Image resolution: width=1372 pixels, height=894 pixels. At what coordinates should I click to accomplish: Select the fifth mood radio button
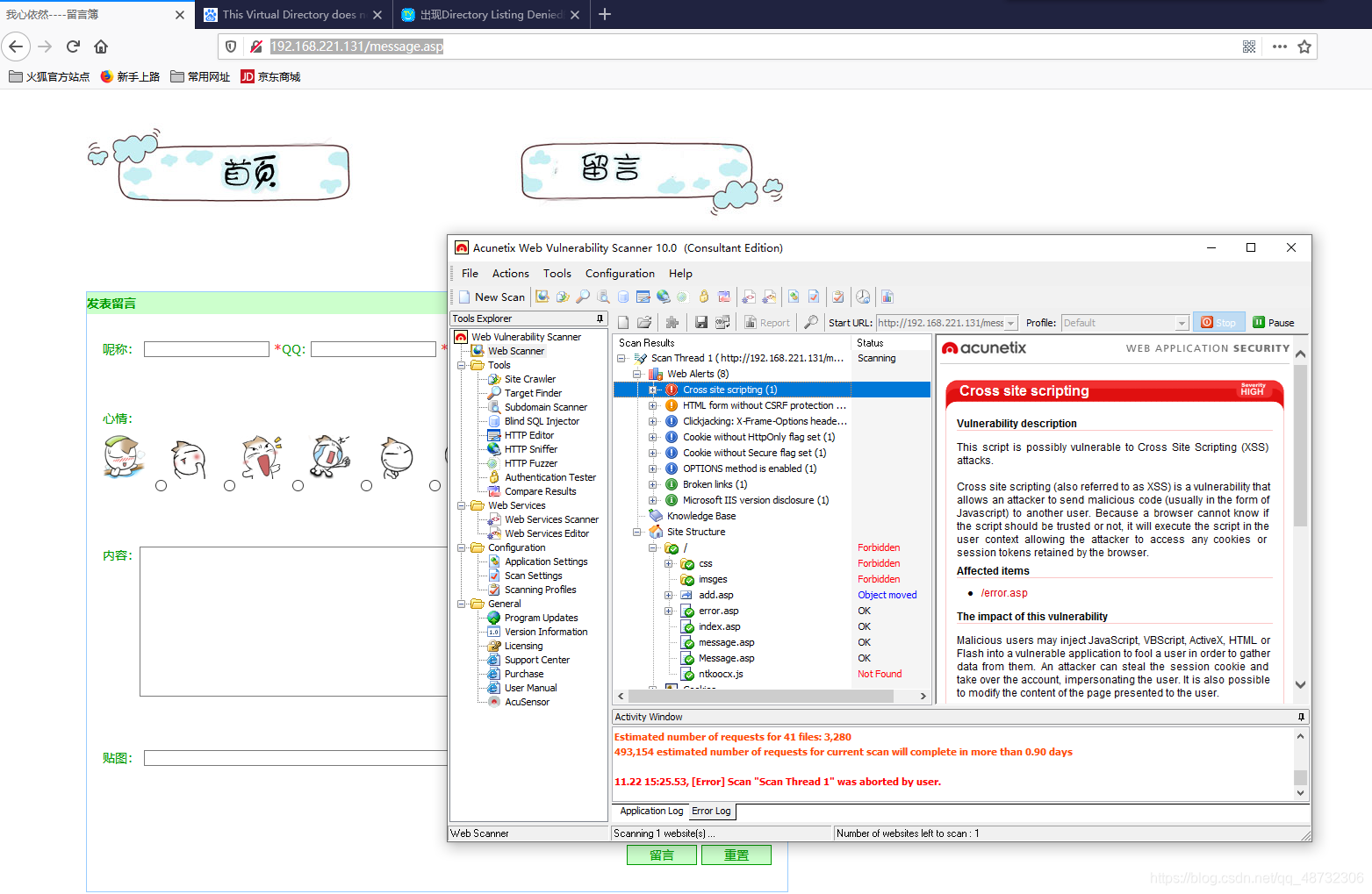pyautogui.click(x=435, y=485)
